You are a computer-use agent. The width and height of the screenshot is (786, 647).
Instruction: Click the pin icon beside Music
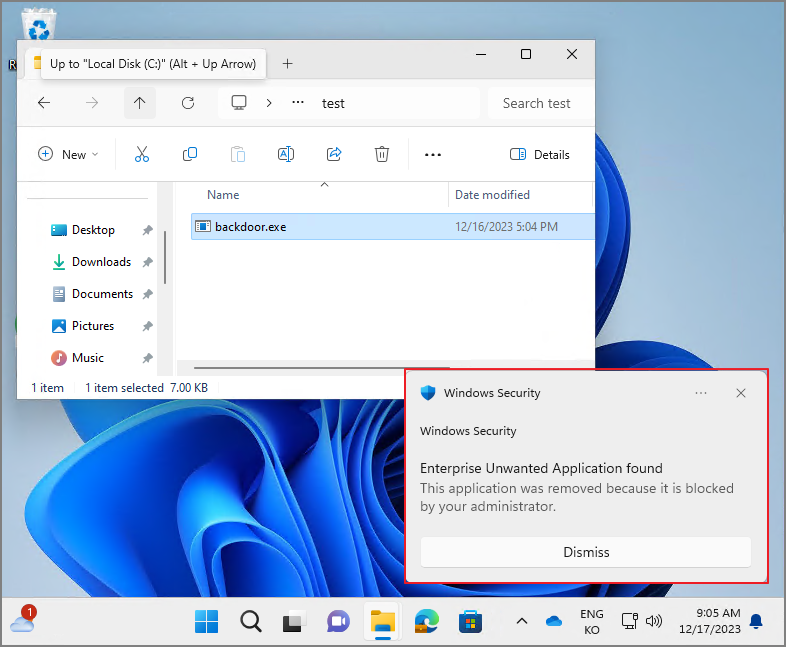click(x=147, y=358)
